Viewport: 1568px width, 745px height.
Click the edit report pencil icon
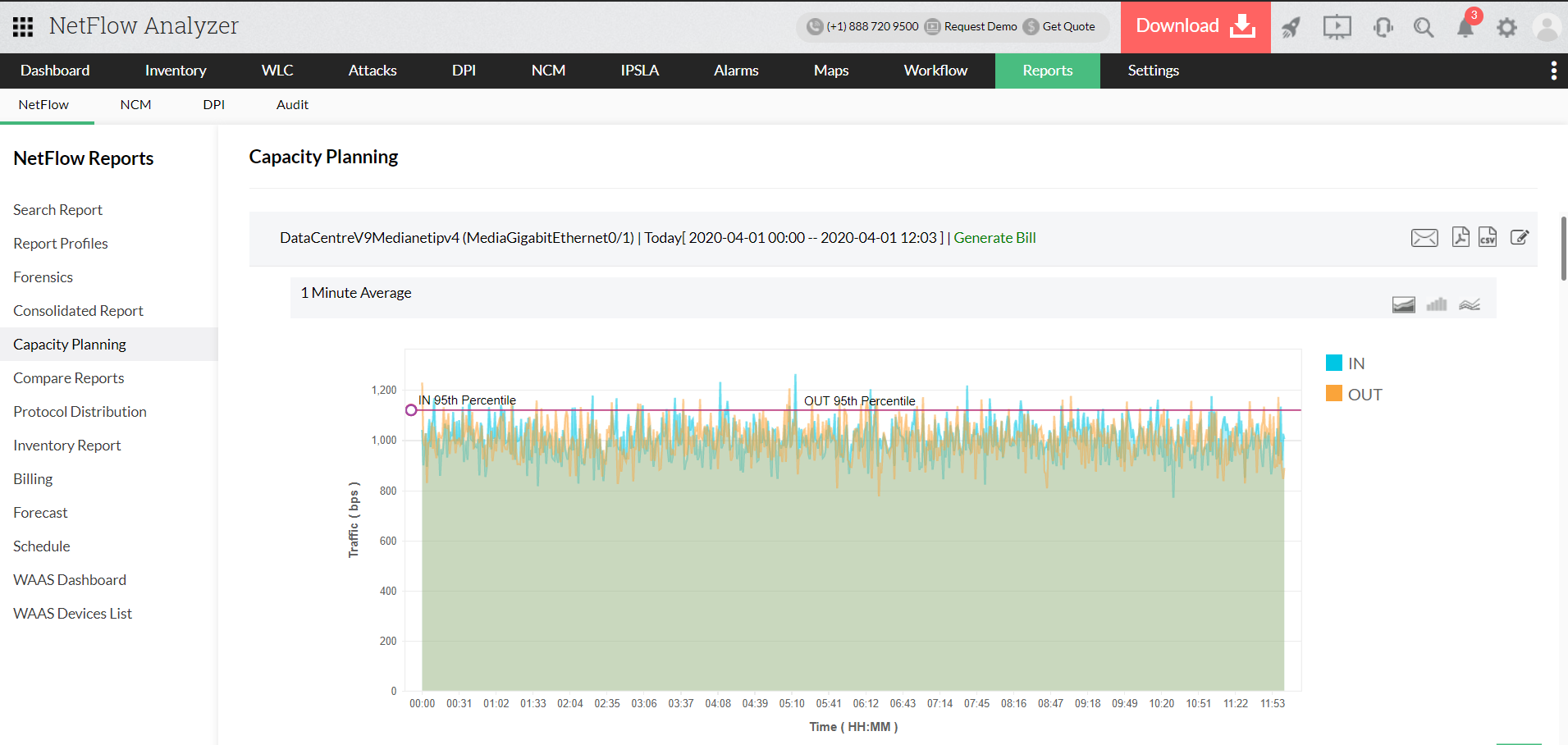[x=1519, y=237]
